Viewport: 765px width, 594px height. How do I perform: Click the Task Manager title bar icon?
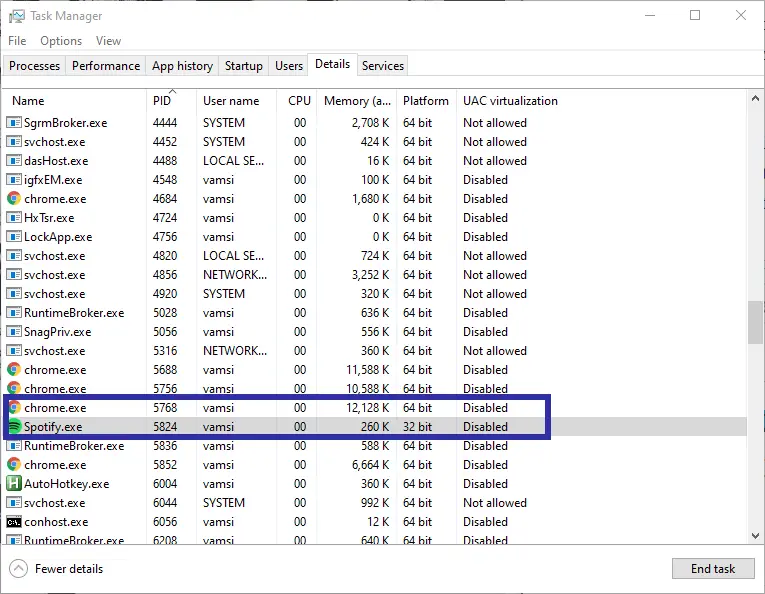tap(17, 16)
